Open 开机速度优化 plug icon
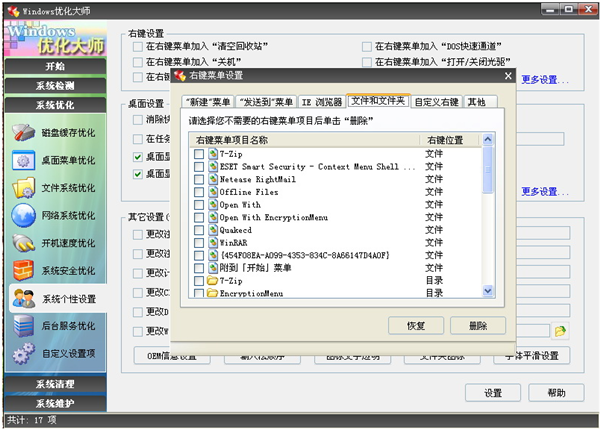600x429 pixels. 23,243
